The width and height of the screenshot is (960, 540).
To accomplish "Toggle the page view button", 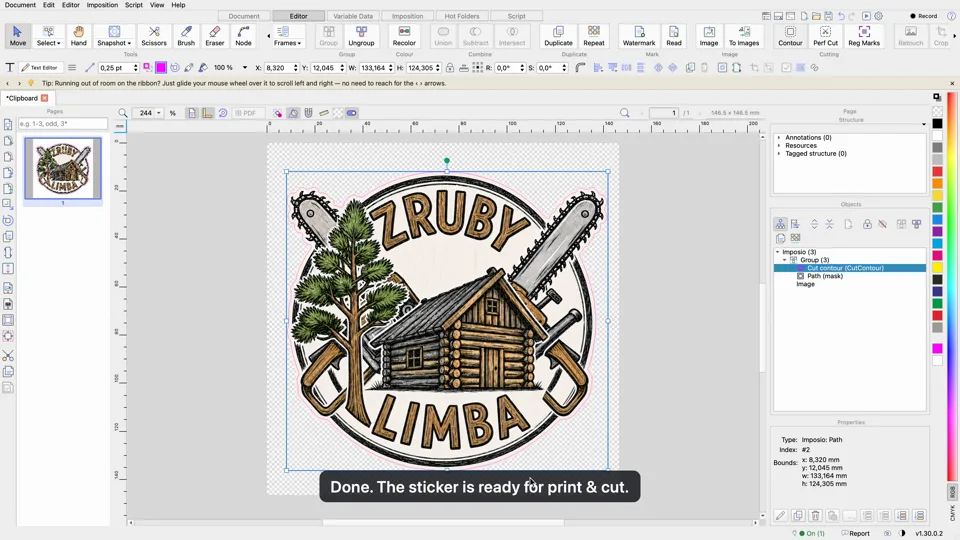I will (192, 113).
